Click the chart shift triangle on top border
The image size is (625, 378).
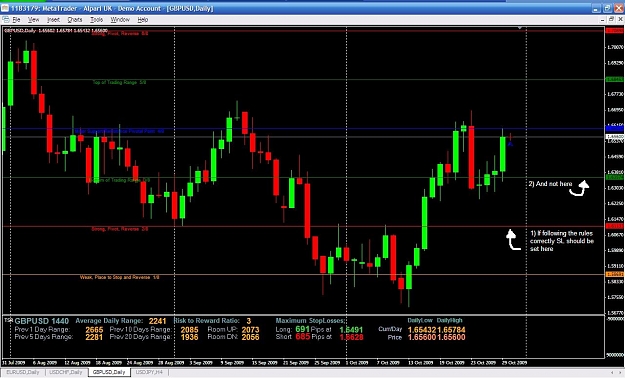(x=520, y=28)
